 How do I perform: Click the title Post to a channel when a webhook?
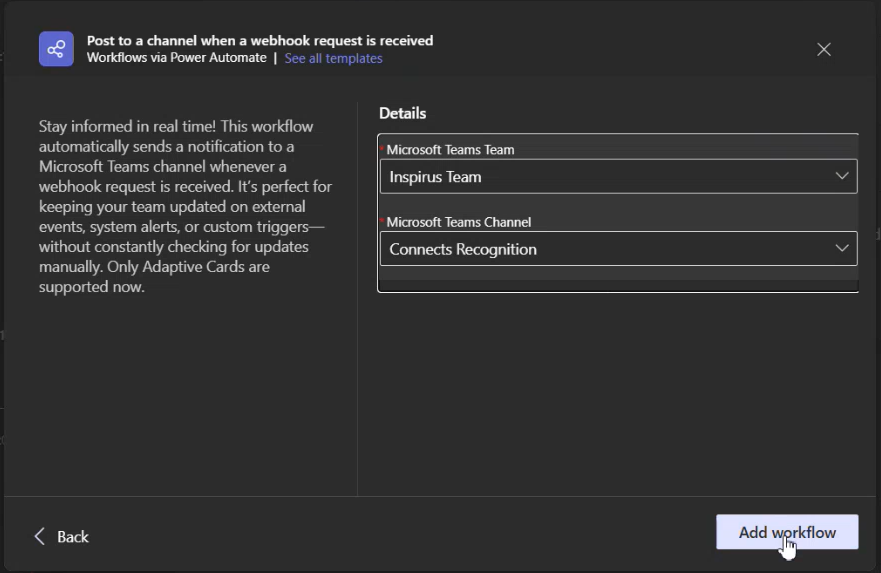click(x=260, y=40)
